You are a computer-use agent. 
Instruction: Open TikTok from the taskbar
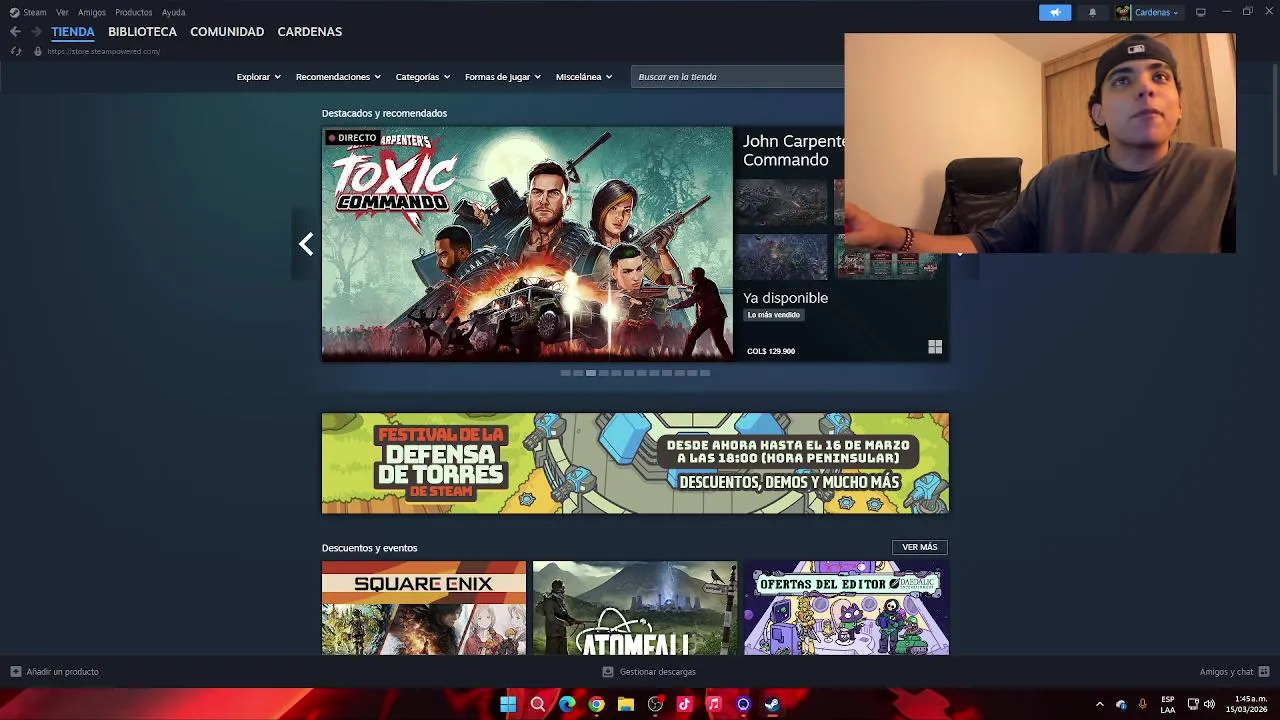click(x=684, y=704)
